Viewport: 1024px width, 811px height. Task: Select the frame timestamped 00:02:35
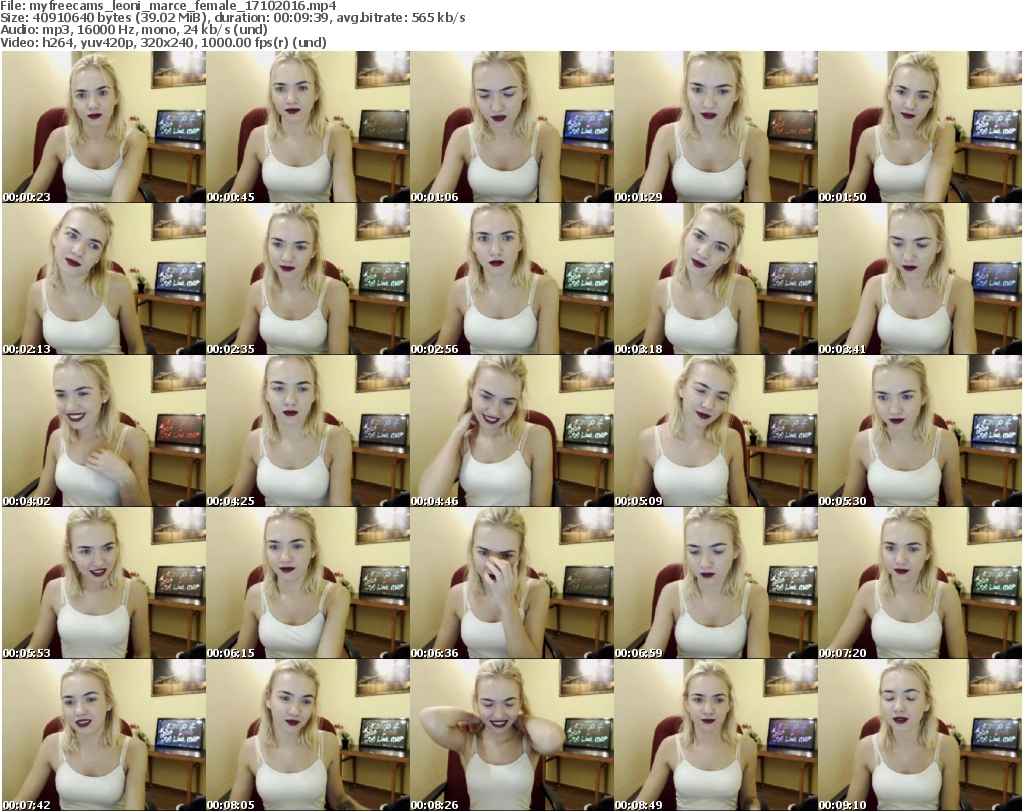(308, 279)
